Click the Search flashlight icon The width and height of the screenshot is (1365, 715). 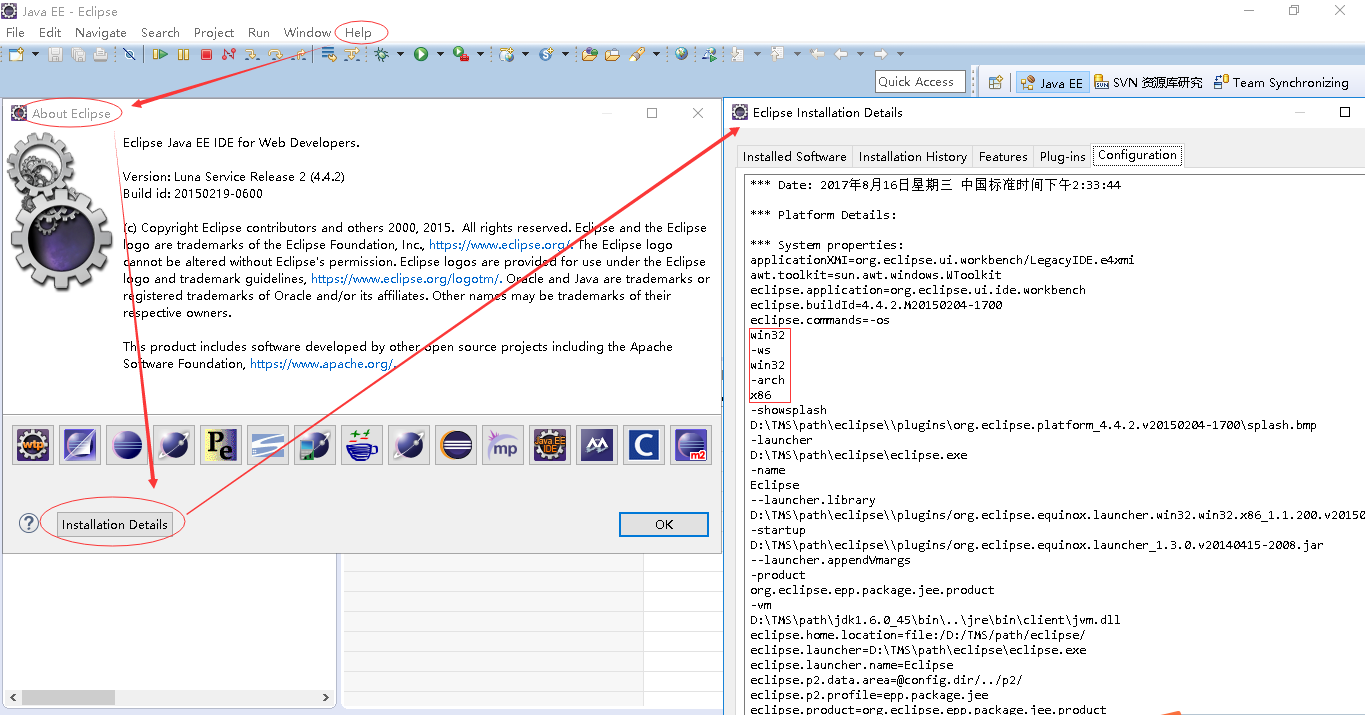[637, 54]
